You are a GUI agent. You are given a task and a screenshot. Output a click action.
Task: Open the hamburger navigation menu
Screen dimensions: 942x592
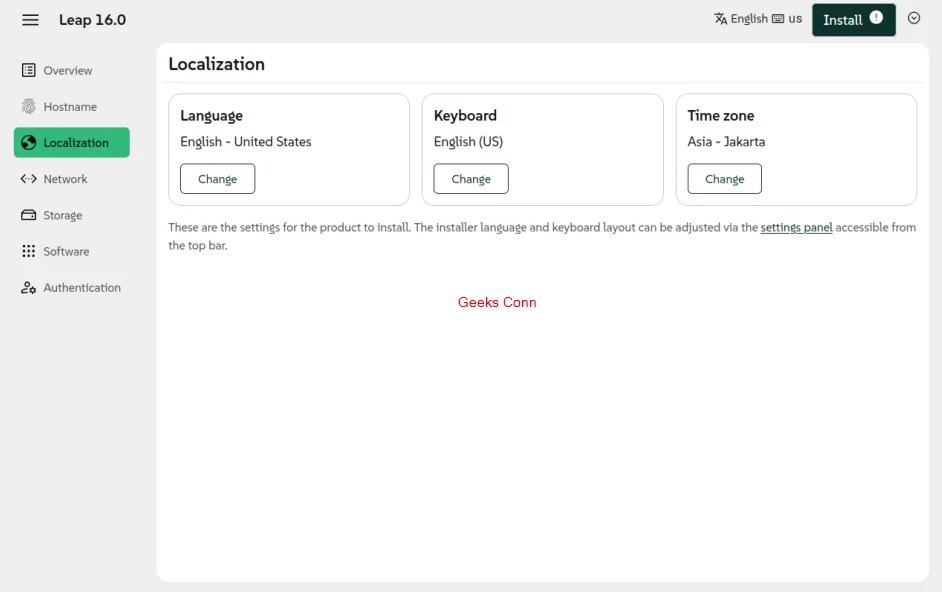pos(30,19)
